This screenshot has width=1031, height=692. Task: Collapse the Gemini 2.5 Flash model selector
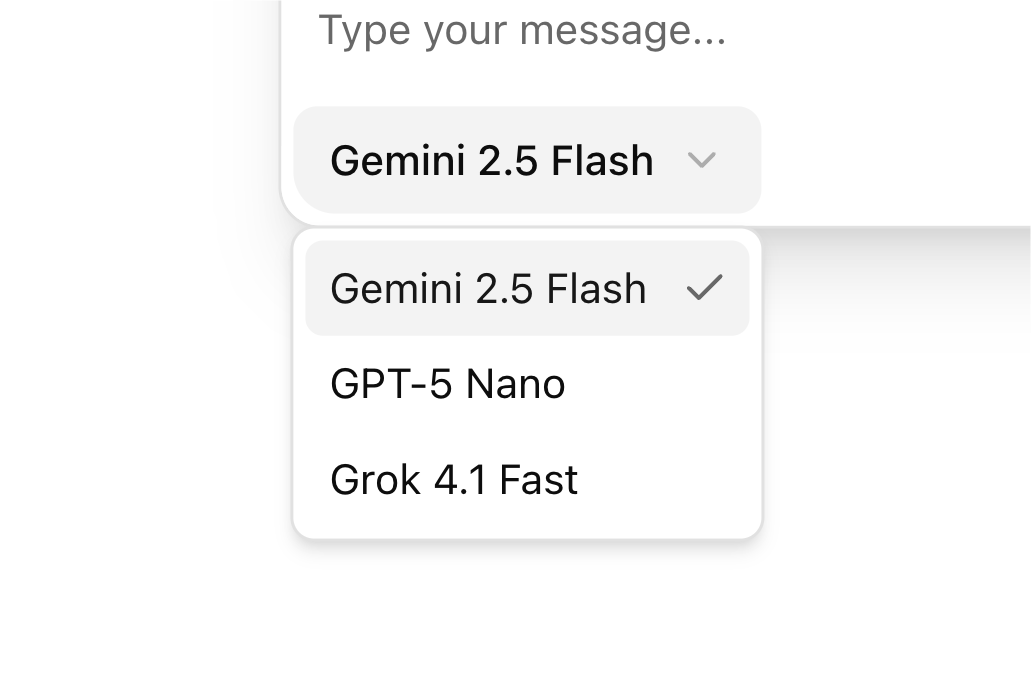click(527, 160)
